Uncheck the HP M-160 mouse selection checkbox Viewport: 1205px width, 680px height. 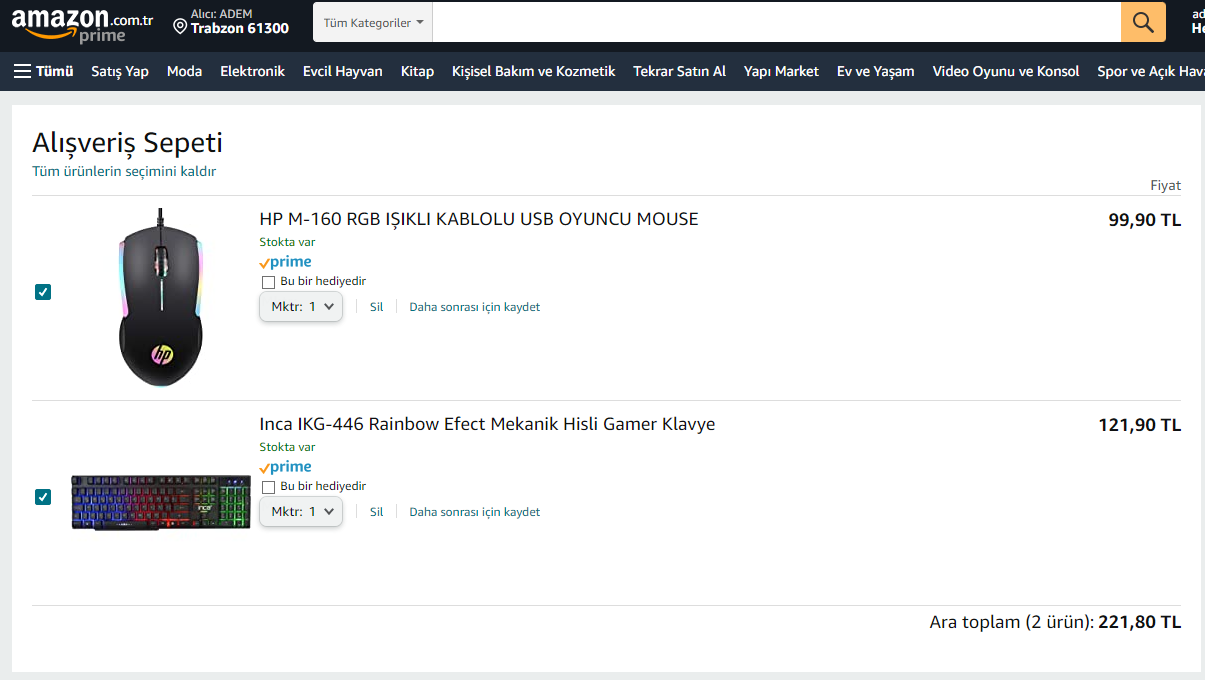click(43, 292)
